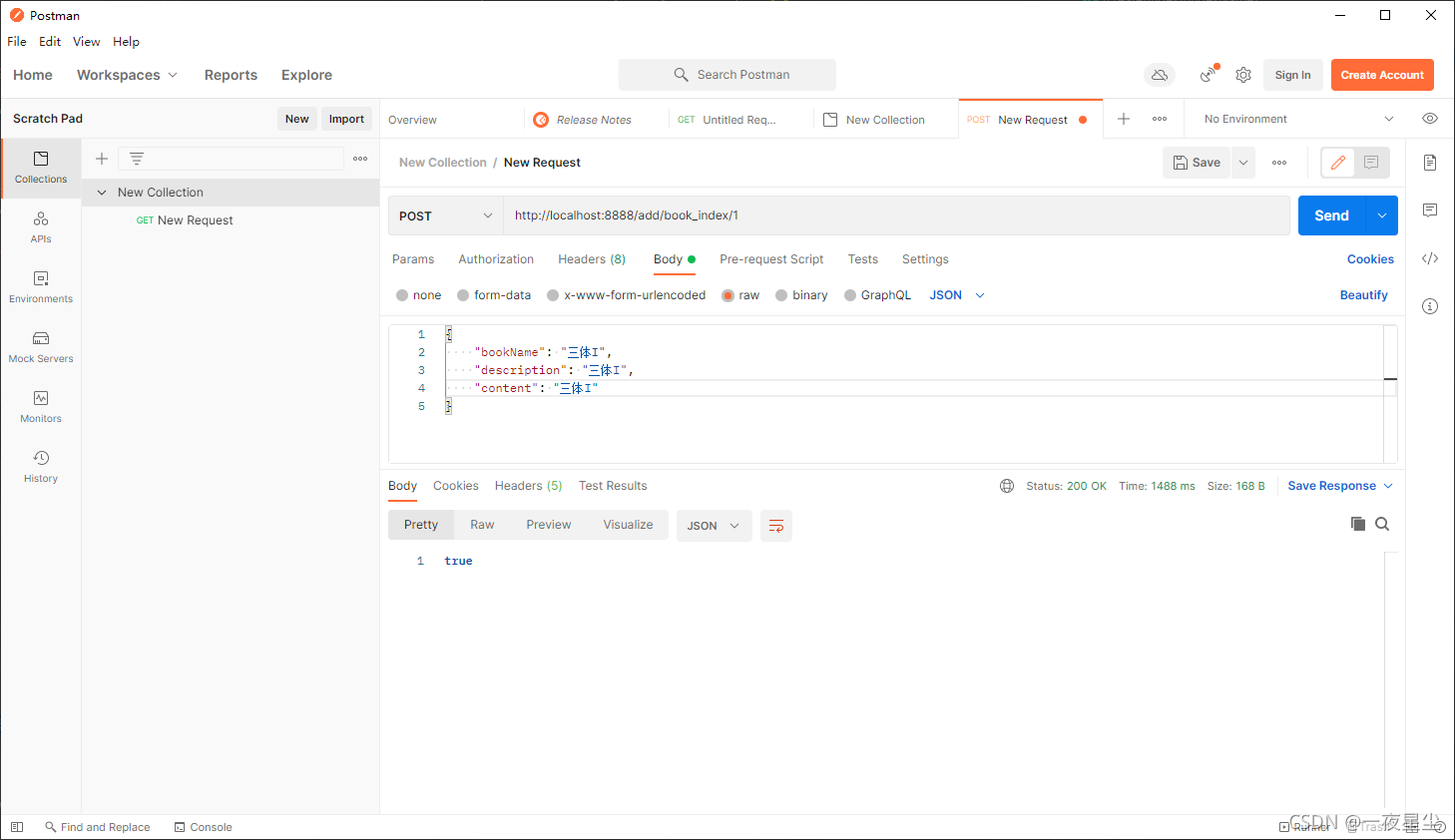Screen dimensions: 1455x840
Task: Click the request URL input field
Action: click(x=896, y=215)
